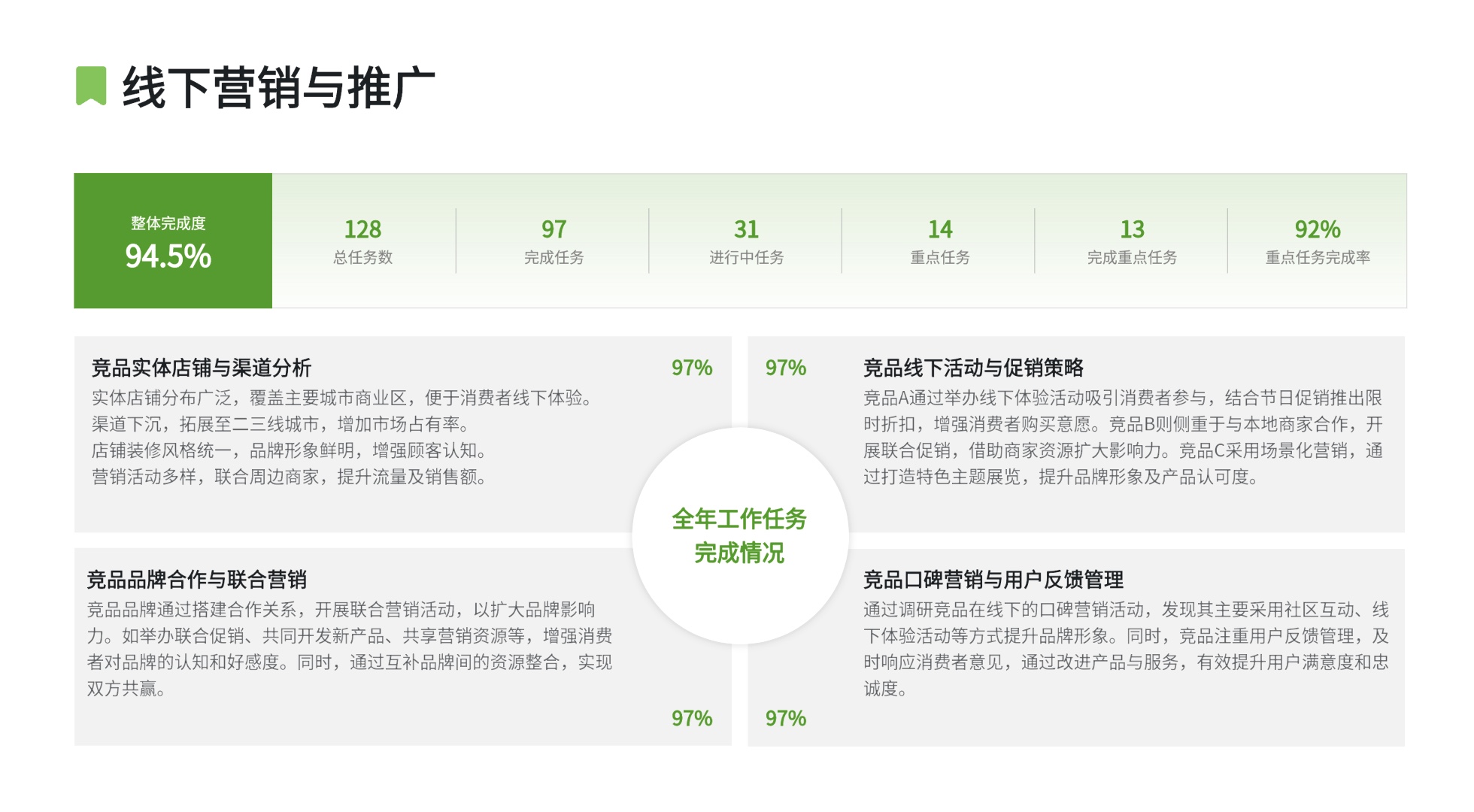The image size is (1474, 812).
Task: Select the 31 in-progress number
Action: [746, 229]
